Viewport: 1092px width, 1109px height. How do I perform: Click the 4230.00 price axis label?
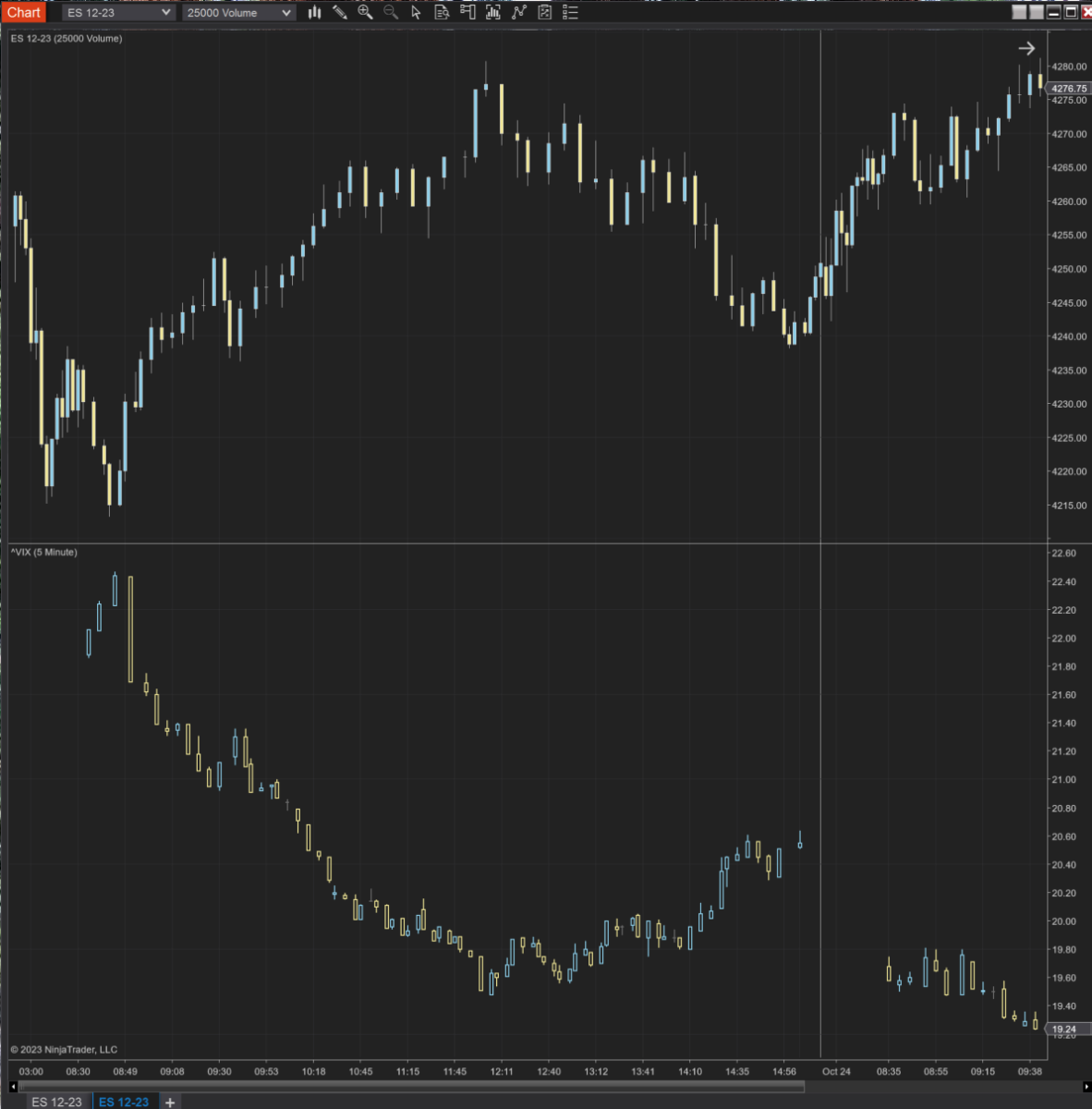(x=1069, y=404)
